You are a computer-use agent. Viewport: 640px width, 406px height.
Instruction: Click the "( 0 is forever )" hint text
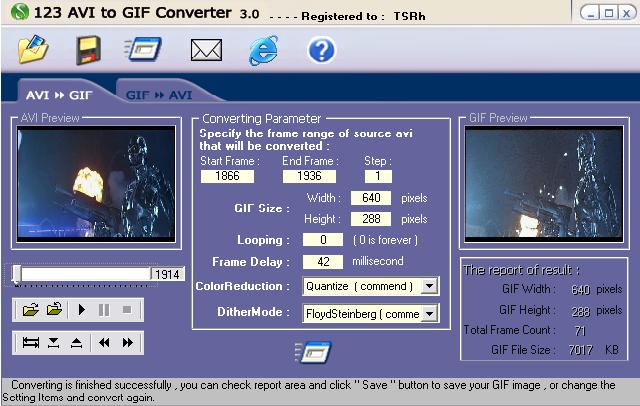coord(385,240)
